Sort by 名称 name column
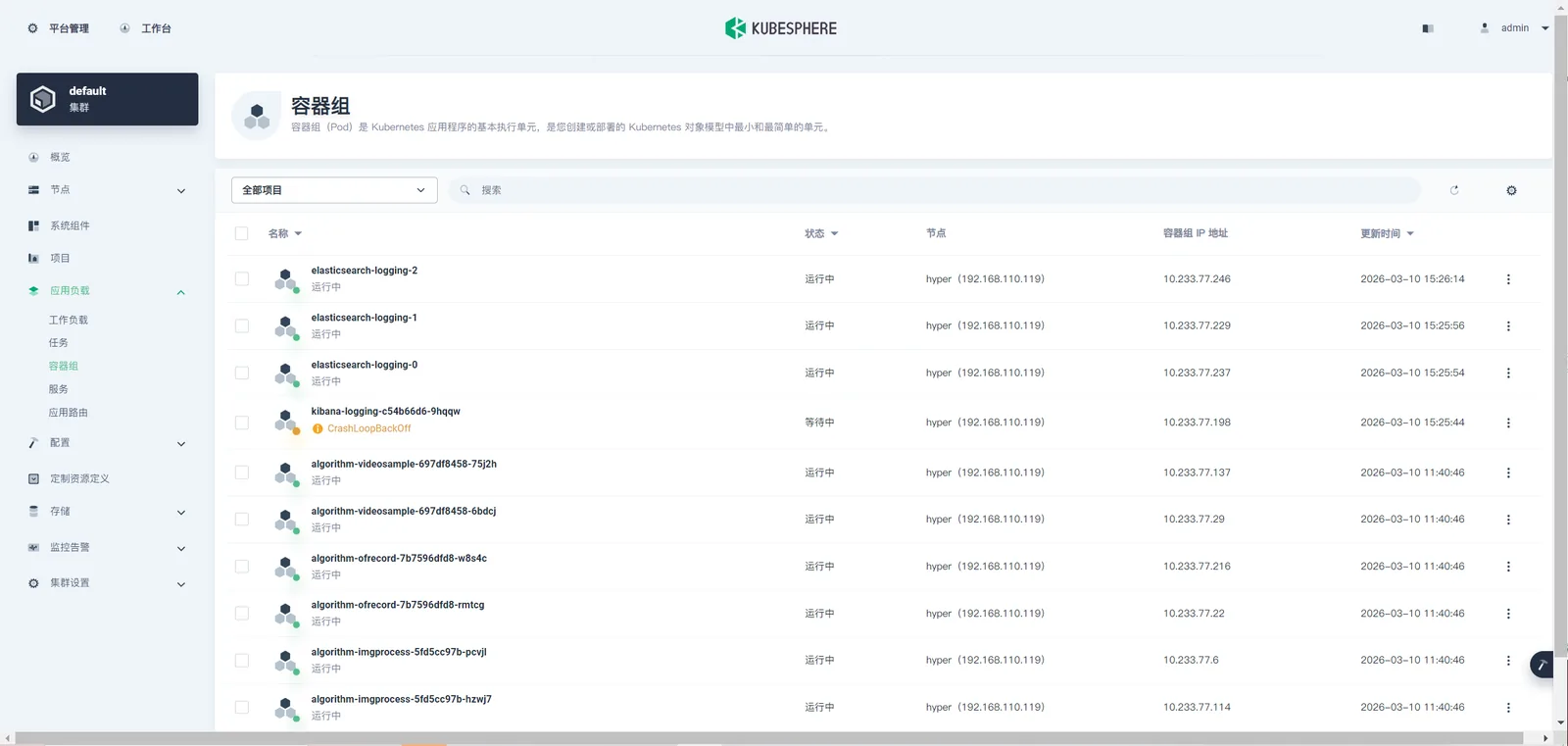 point(285,233)
